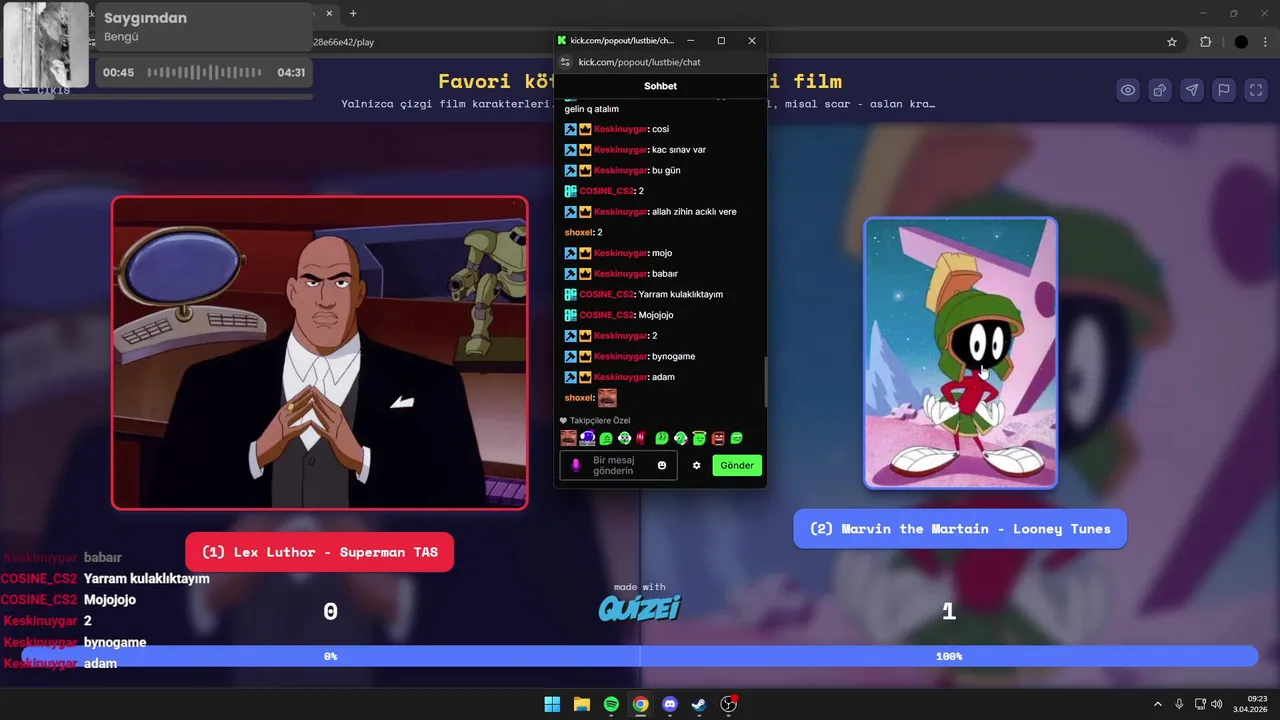1280x720 pixels.
Task: Click the chat scrollbar thumb
Action: coord(766,381)
